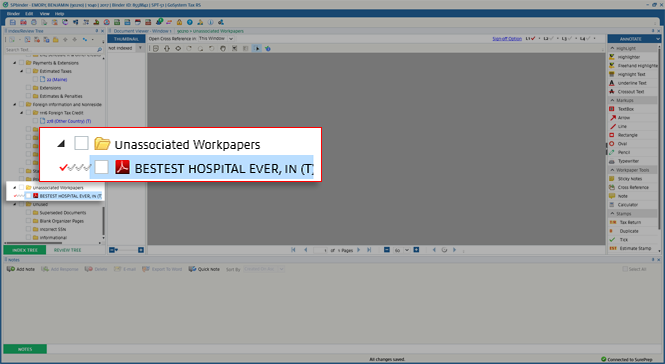Collapse the Payments & Extensions tree node
The image size is (665, 364).
pos(15,63)
